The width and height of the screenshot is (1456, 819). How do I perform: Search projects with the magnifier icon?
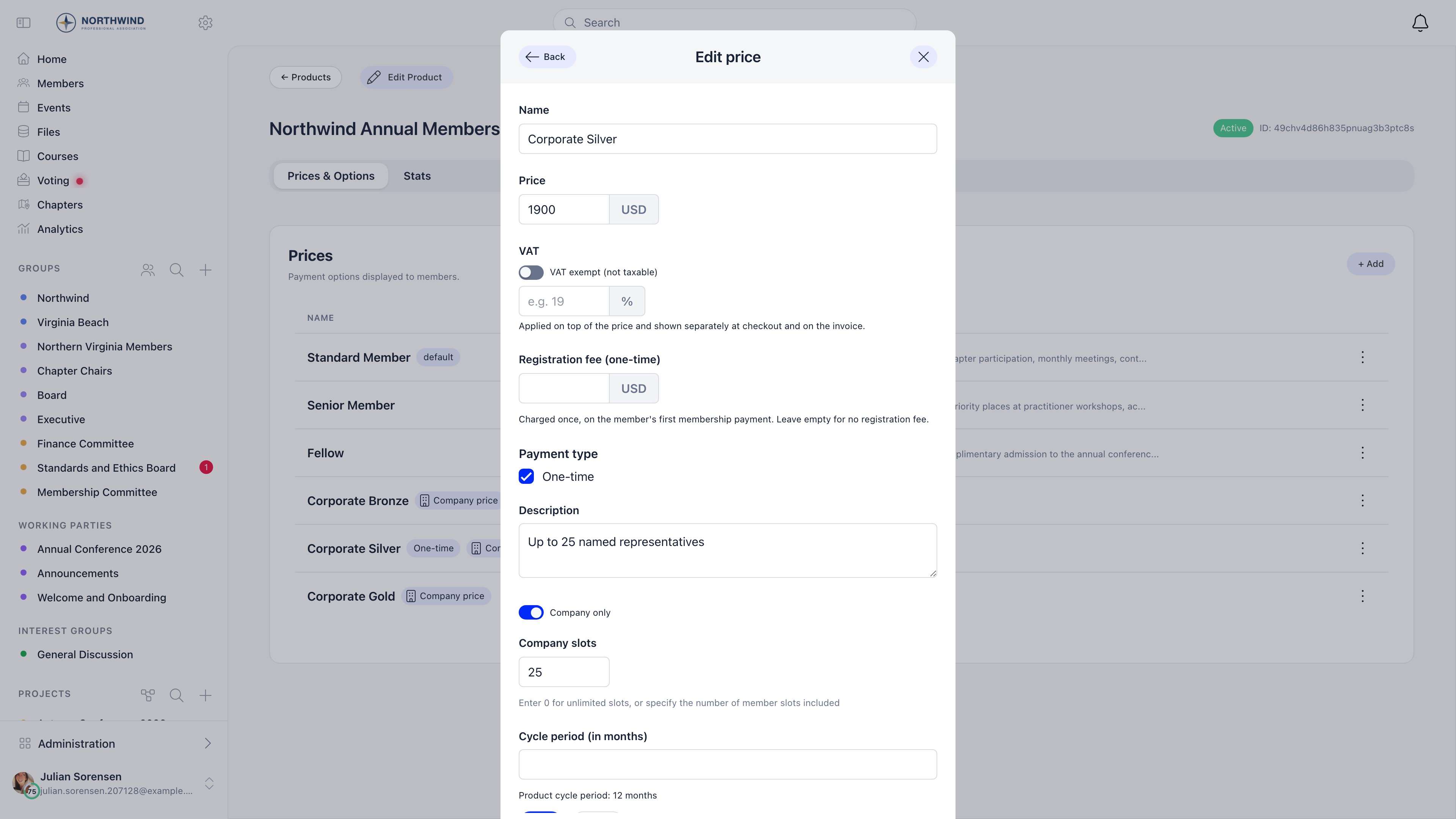[x=176, y=695]
